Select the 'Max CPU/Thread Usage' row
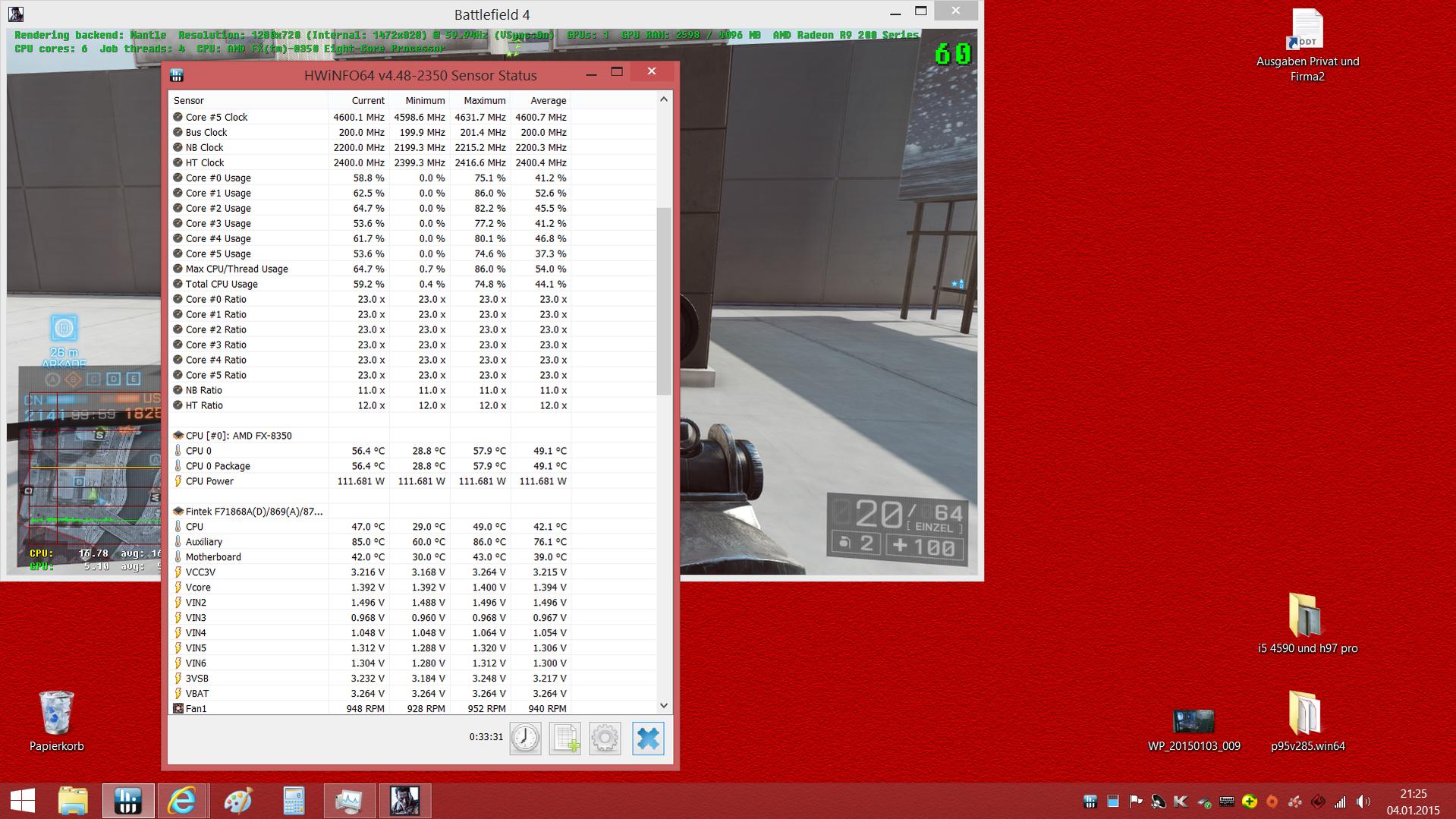The height and width of the screenshot is (819, 1456). tap(412, 269)
